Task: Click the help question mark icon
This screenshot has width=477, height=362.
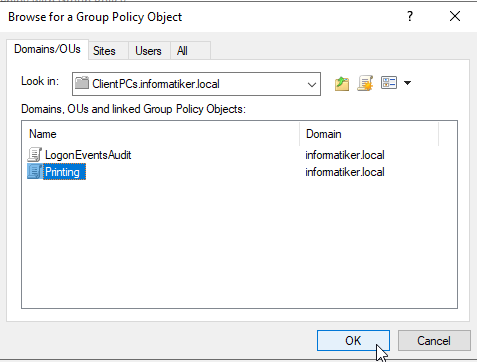Action: pyautogui.click(x=410, y=16)
